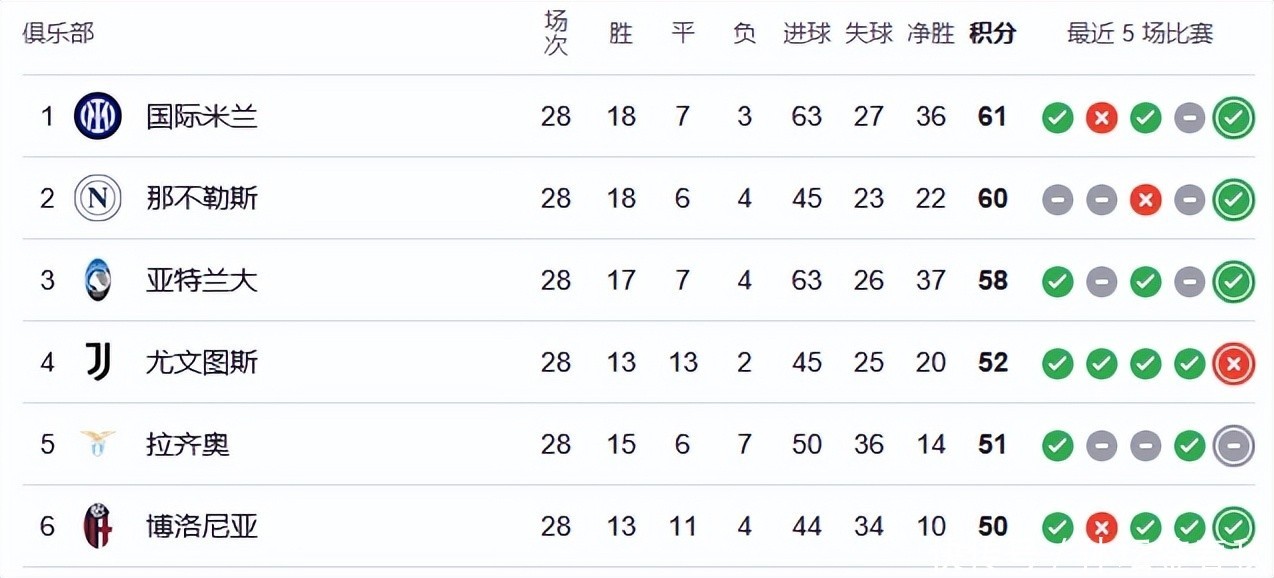Click the Inter Milan club crest
1274x578 pixels.
tap(98, 116)
